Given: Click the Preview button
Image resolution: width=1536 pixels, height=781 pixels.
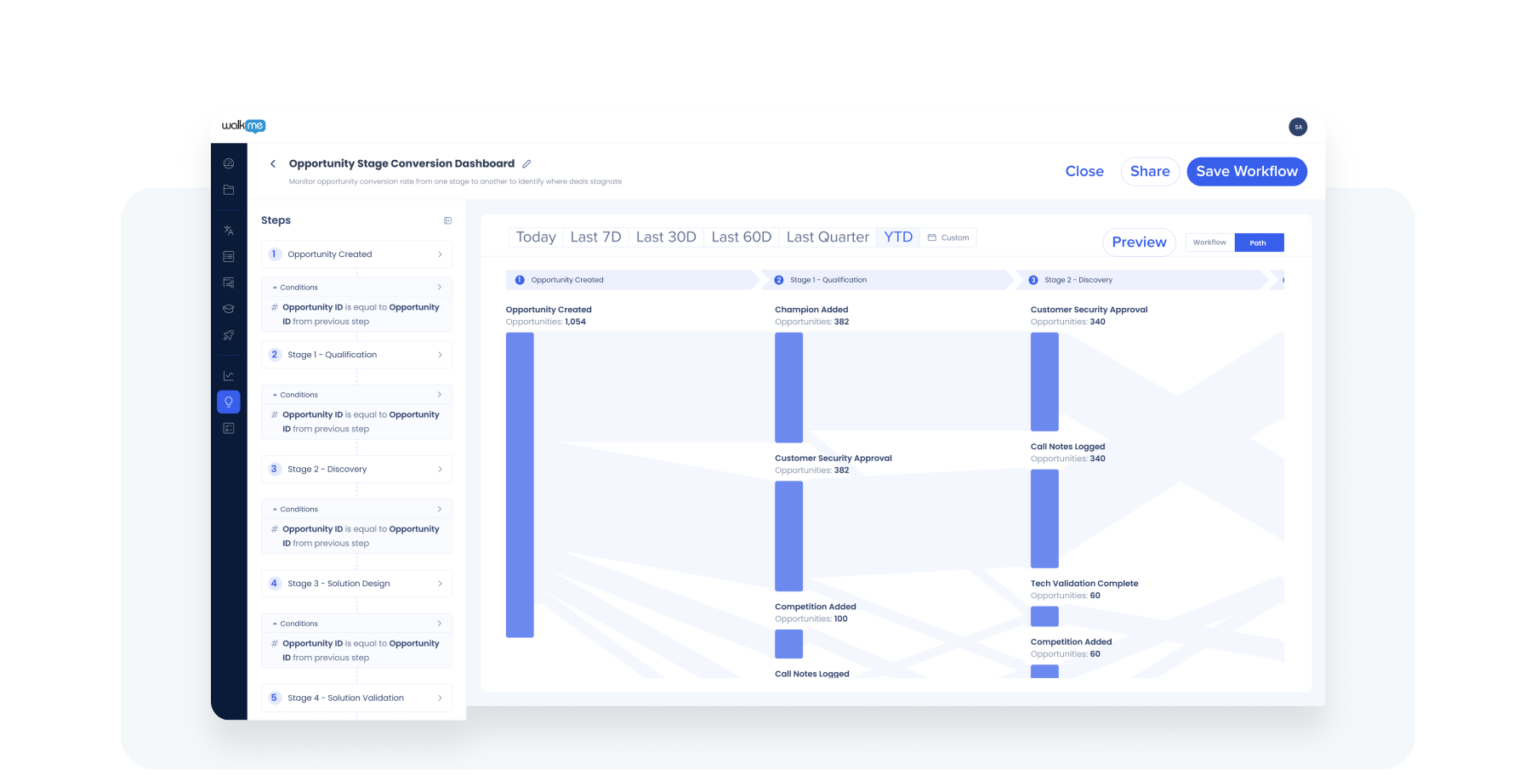Looking at the screenshot, I should tap(1138, 242).
